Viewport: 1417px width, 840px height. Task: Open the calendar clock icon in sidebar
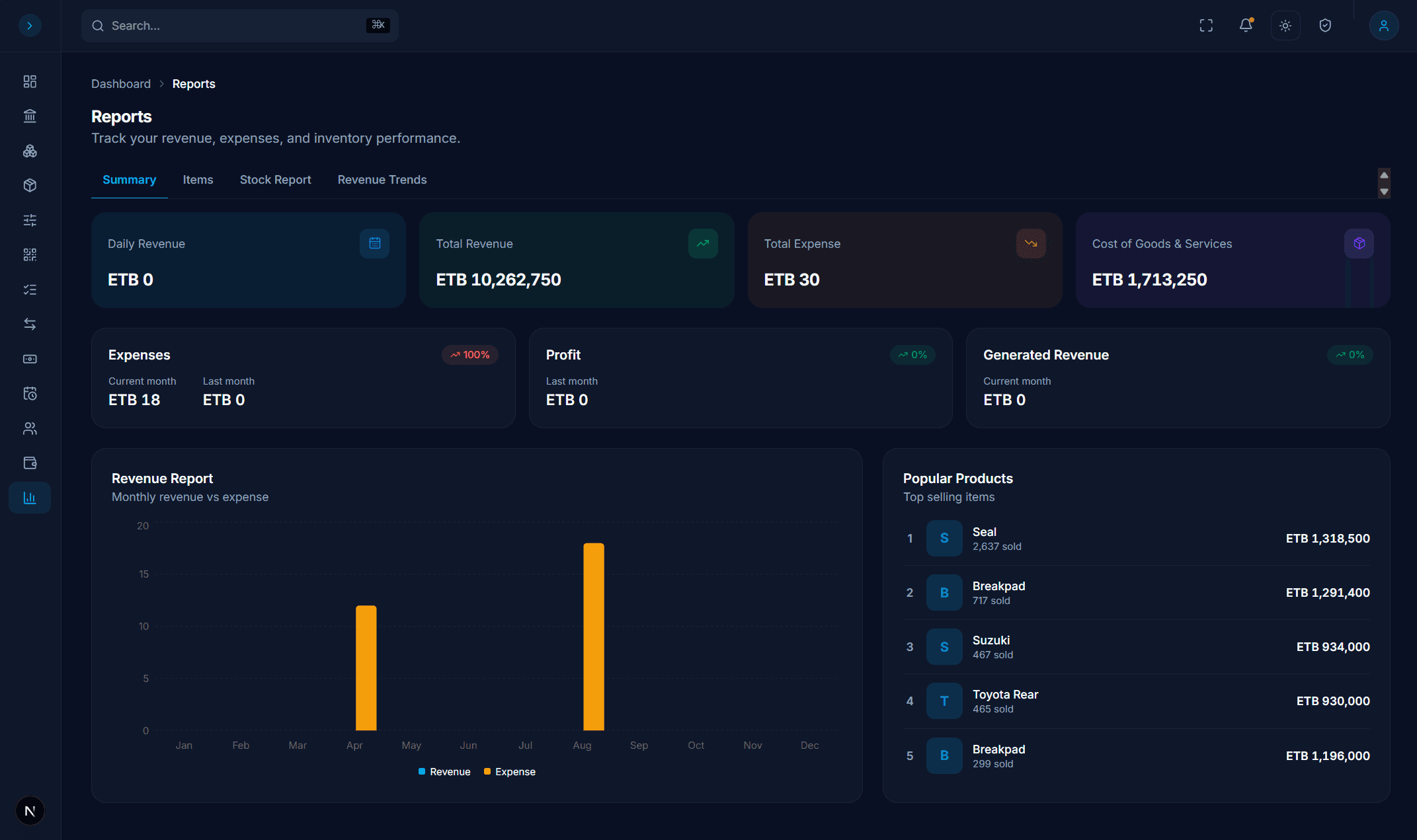tap(30, 393)
